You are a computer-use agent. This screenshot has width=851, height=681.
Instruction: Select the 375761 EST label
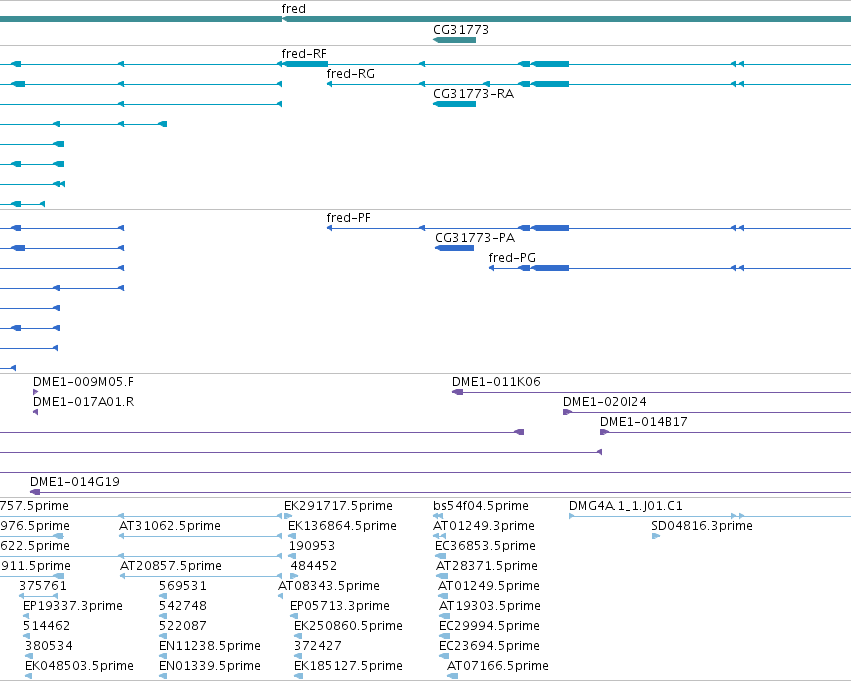click(x=43, y=585)
